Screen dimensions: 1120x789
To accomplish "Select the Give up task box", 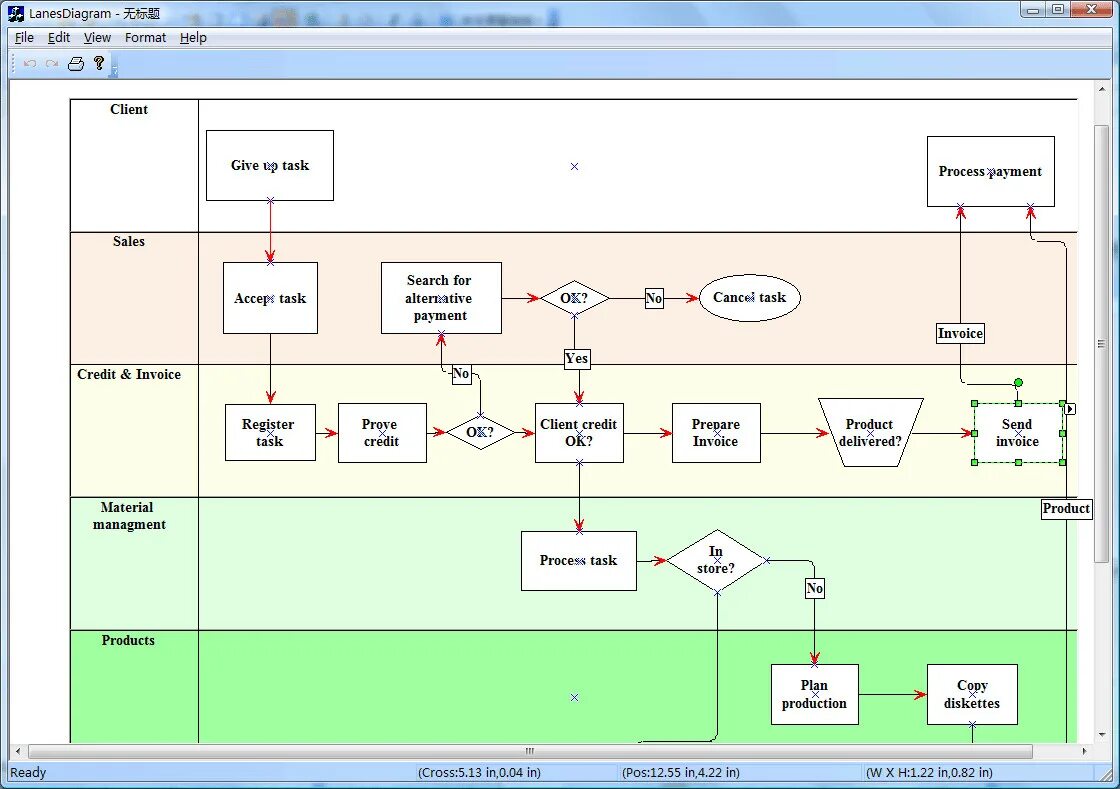I will (270, 166).
